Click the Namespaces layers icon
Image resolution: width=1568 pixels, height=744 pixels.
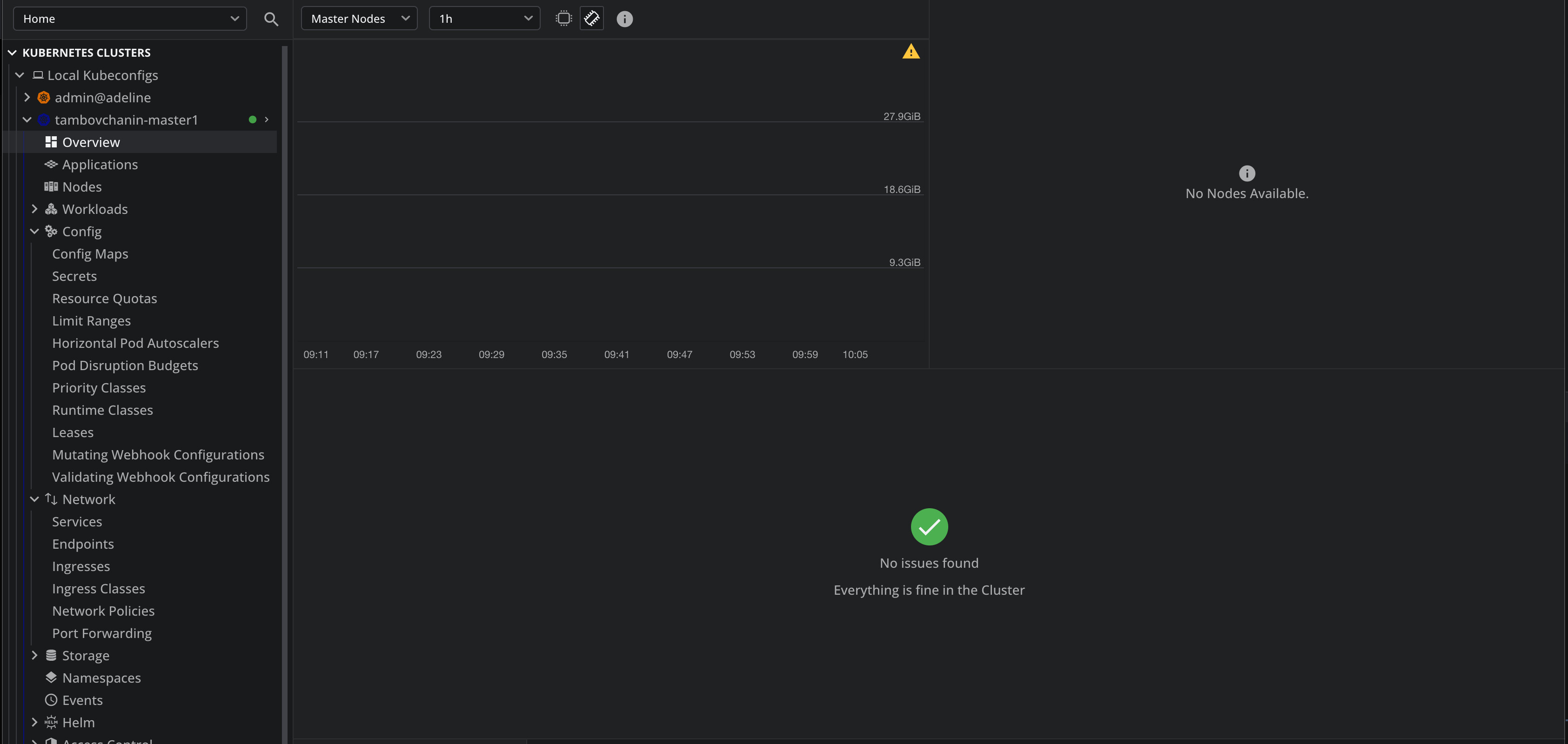(51, 677)
